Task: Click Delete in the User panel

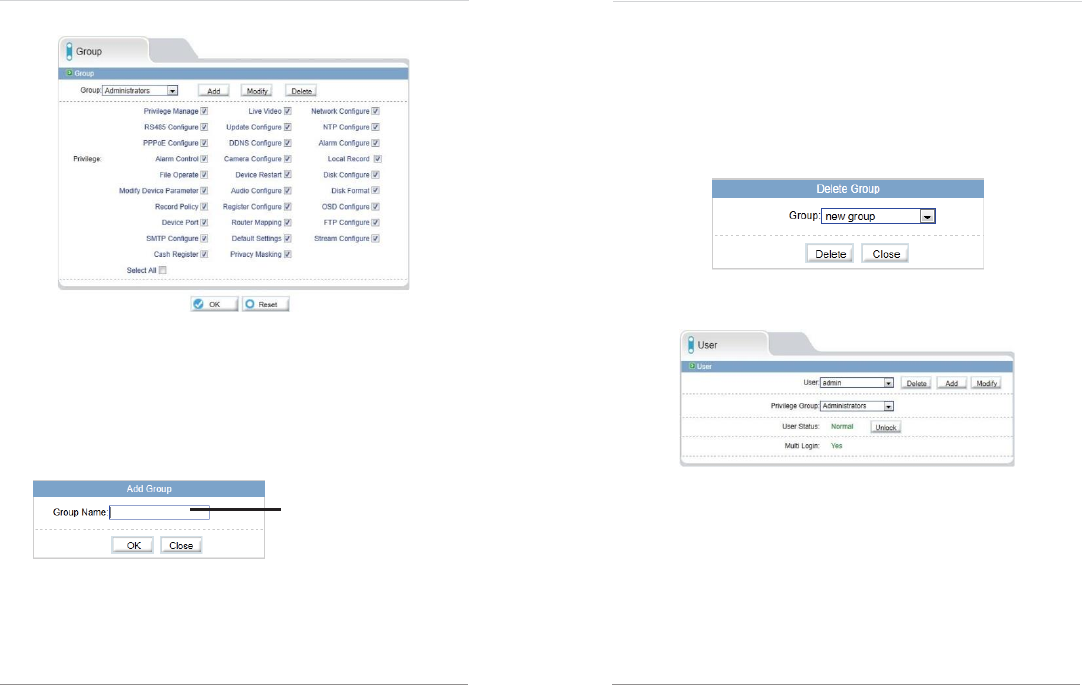Action: (x=916, y=384)
